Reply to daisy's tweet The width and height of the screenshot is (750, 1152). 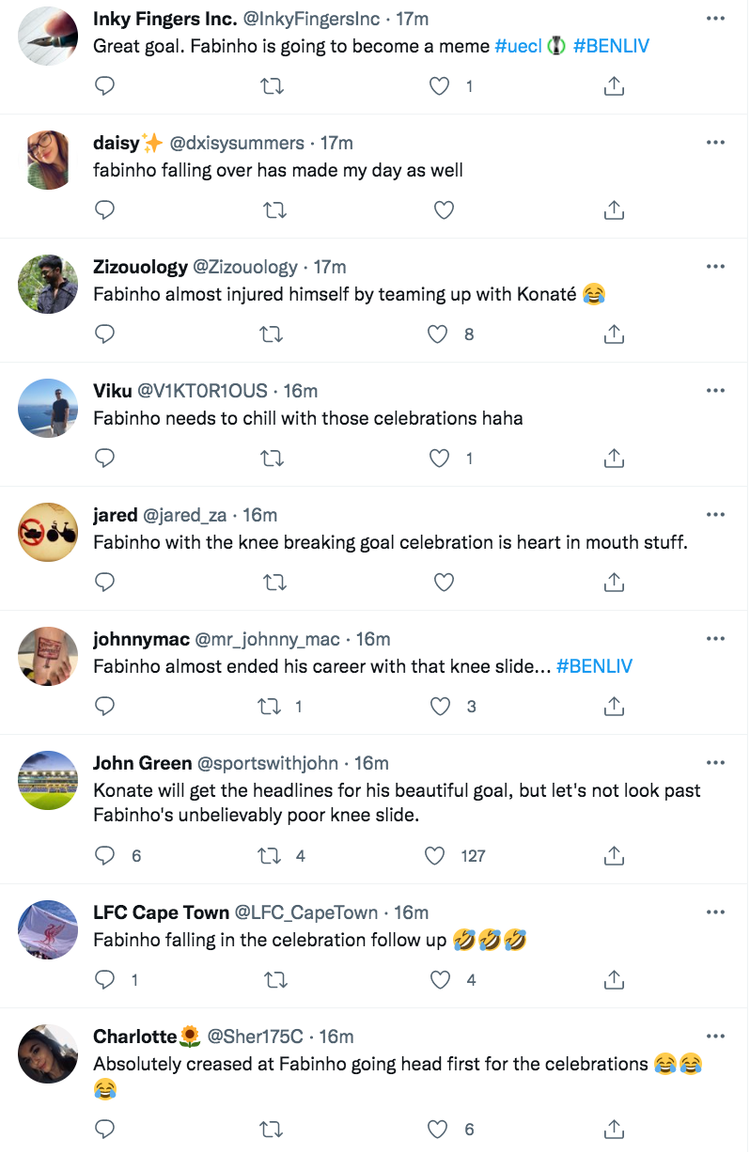tap(105, 210)
